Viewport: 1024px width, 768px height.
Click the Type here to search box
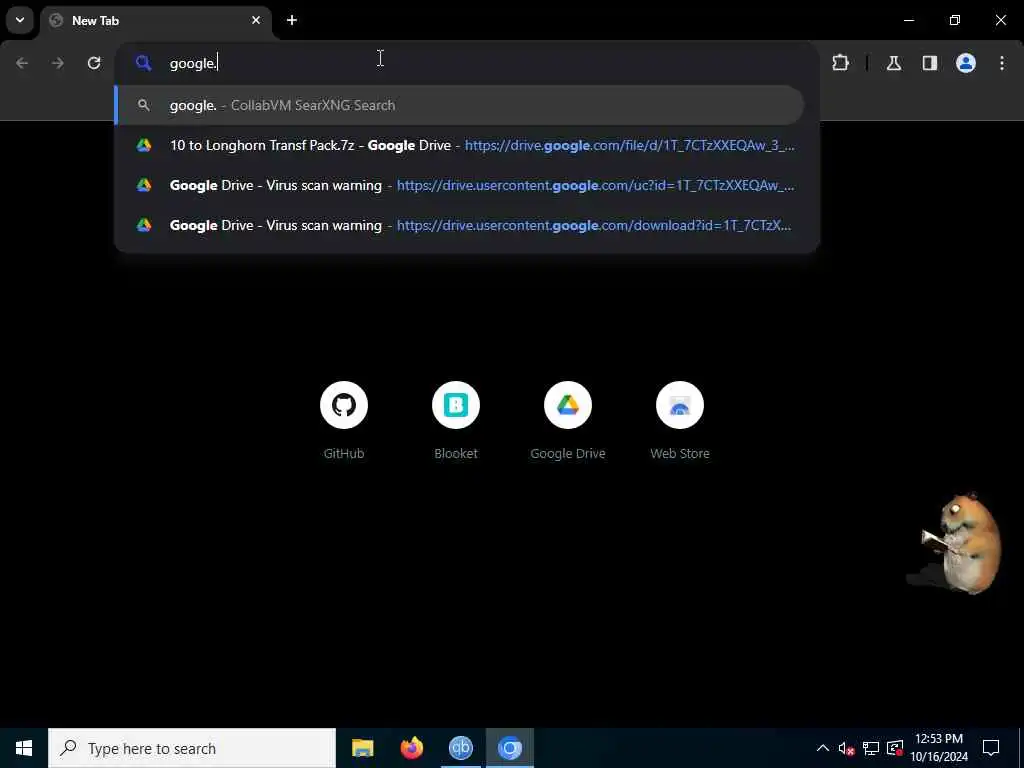(x=192, y=748)
